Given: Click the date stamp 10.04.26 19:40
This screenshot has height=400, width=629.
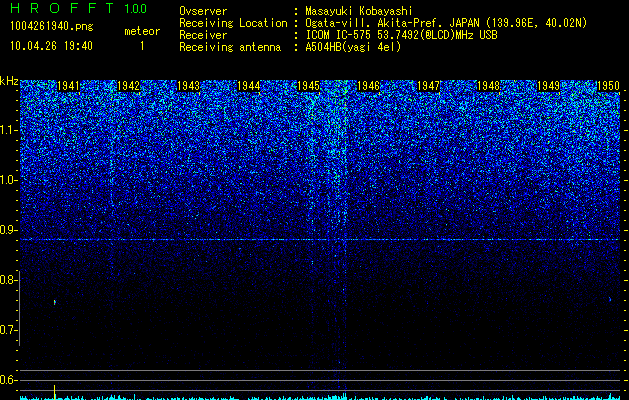Looking at the screenshot, I should [51, 46].
